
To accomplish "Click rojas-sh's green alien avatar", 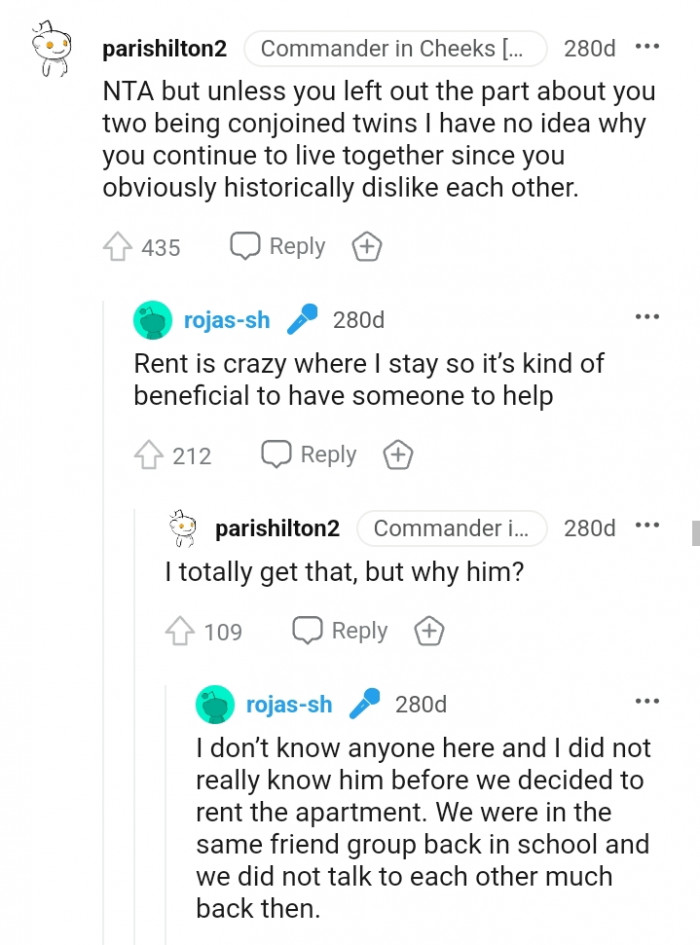I will tap(152, 319).
